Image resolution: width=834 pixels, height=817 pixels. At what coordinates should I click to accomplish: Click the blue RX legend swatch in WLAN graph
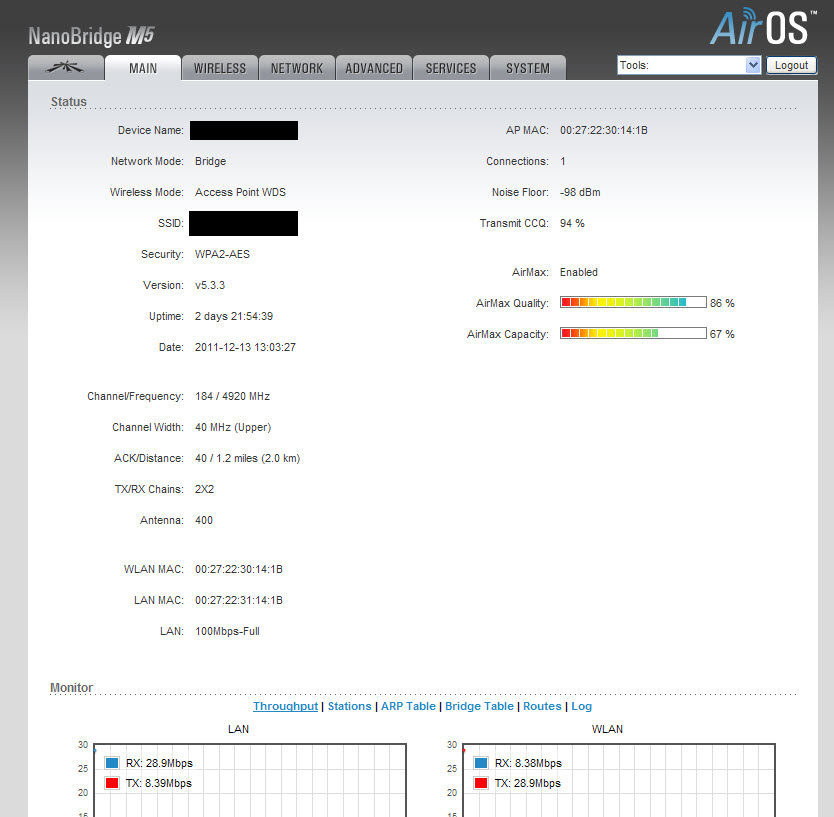click(481, 763)
